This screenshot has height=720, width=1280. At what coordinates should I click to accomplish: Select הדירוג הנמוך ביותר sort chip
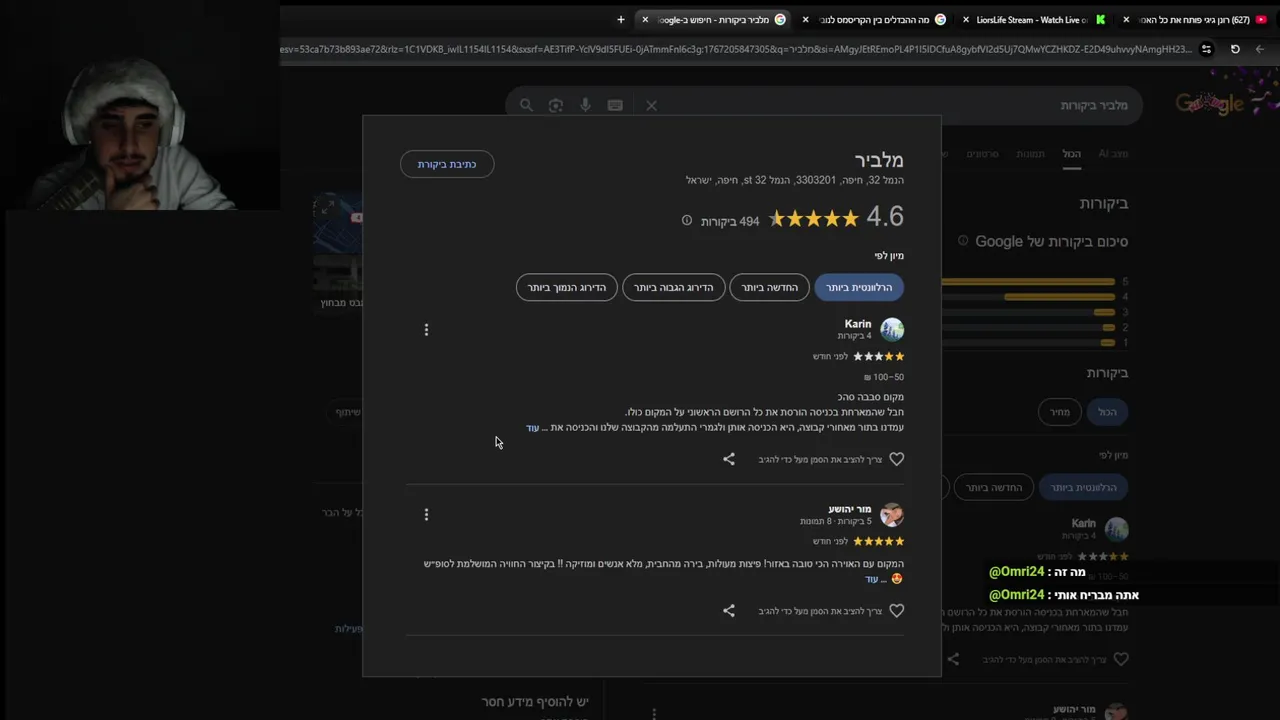click(567, 288)
